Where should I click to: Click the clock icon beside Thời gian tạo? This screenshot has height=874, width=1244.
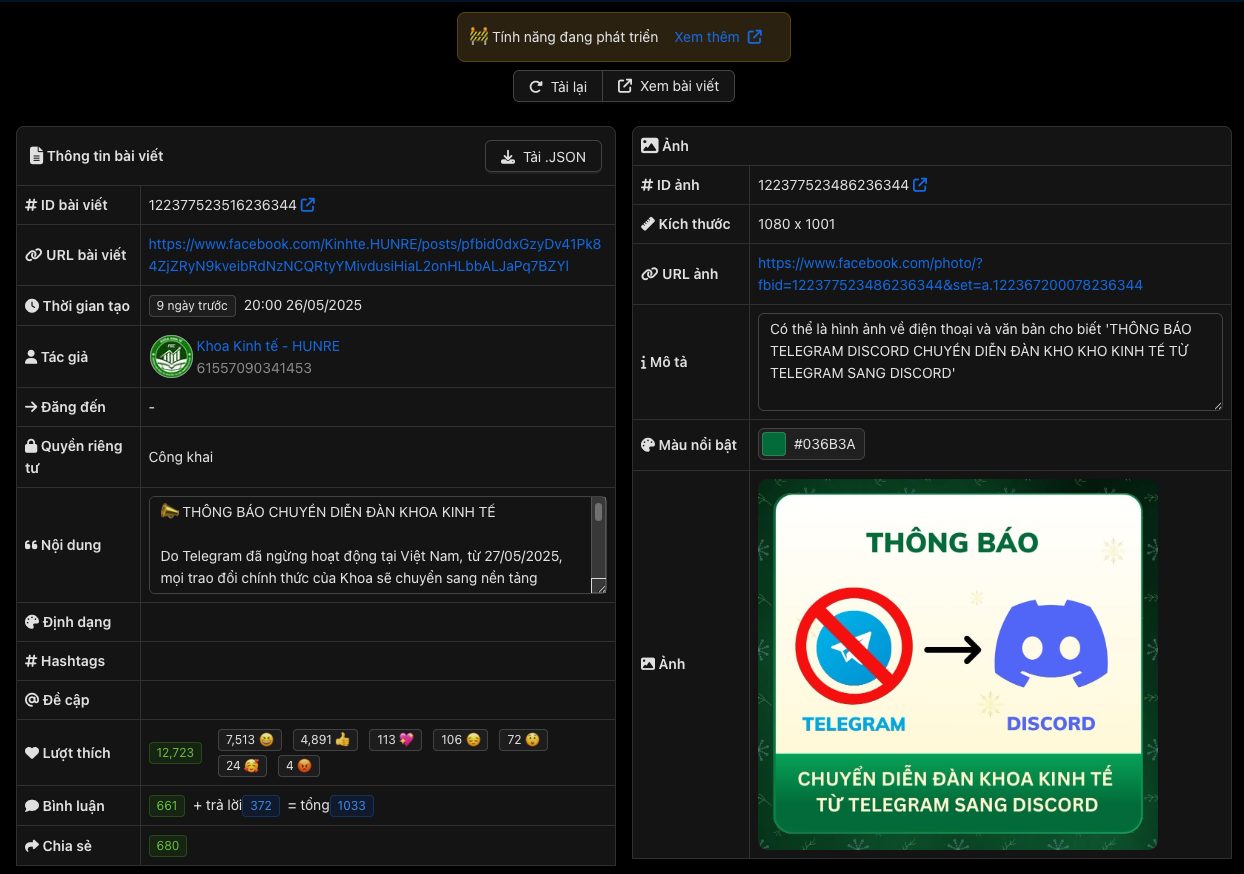pyautogui.click(x=32, y=306)
